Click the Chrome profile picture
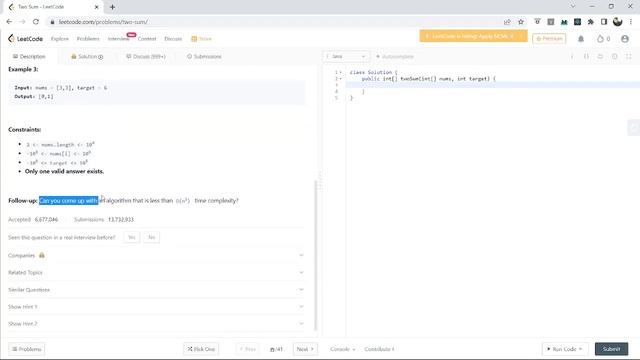The image size is (640, 360). coord(618,22)
